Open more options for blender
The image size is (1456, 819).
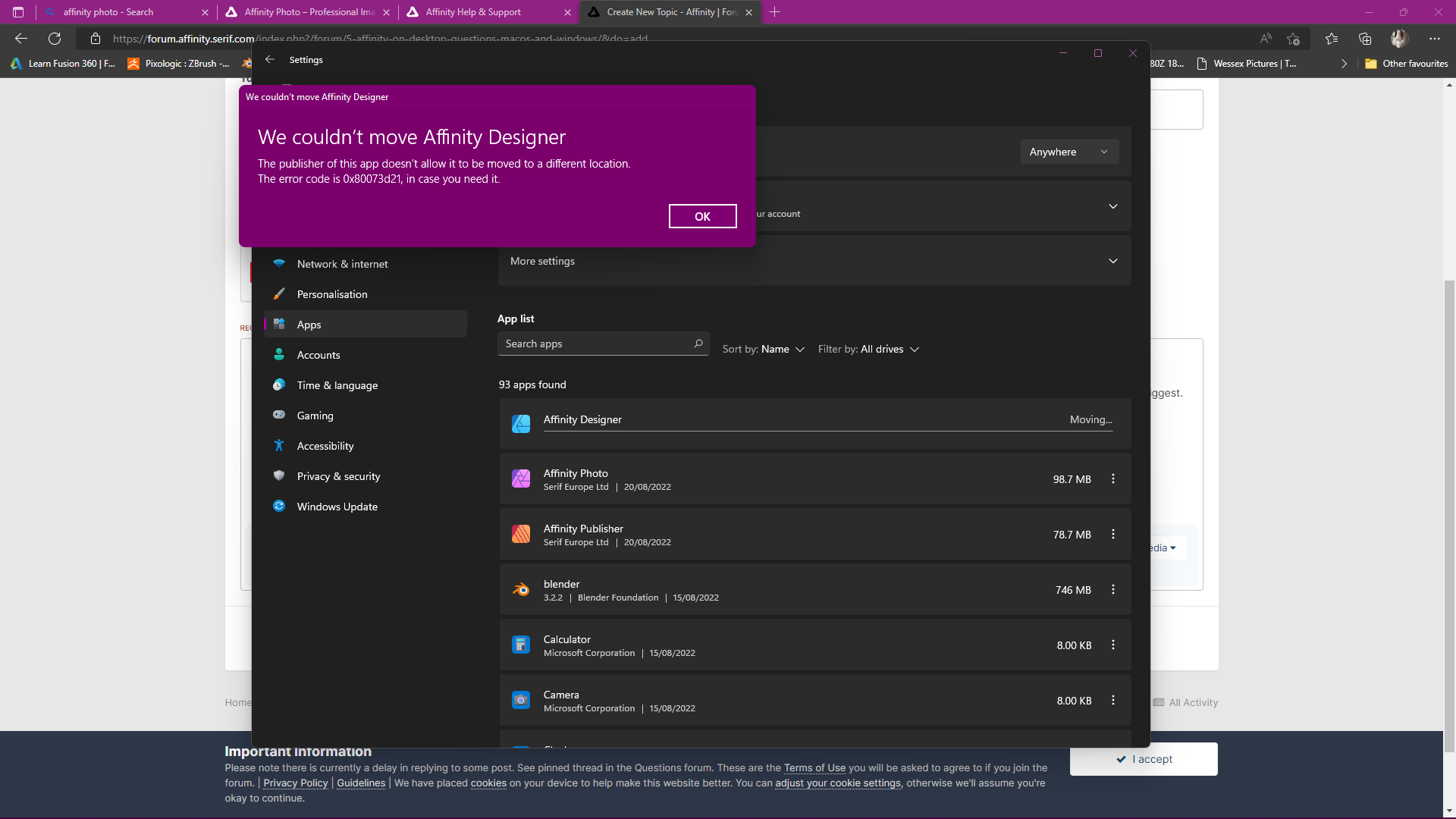(x=1112, y=590)
